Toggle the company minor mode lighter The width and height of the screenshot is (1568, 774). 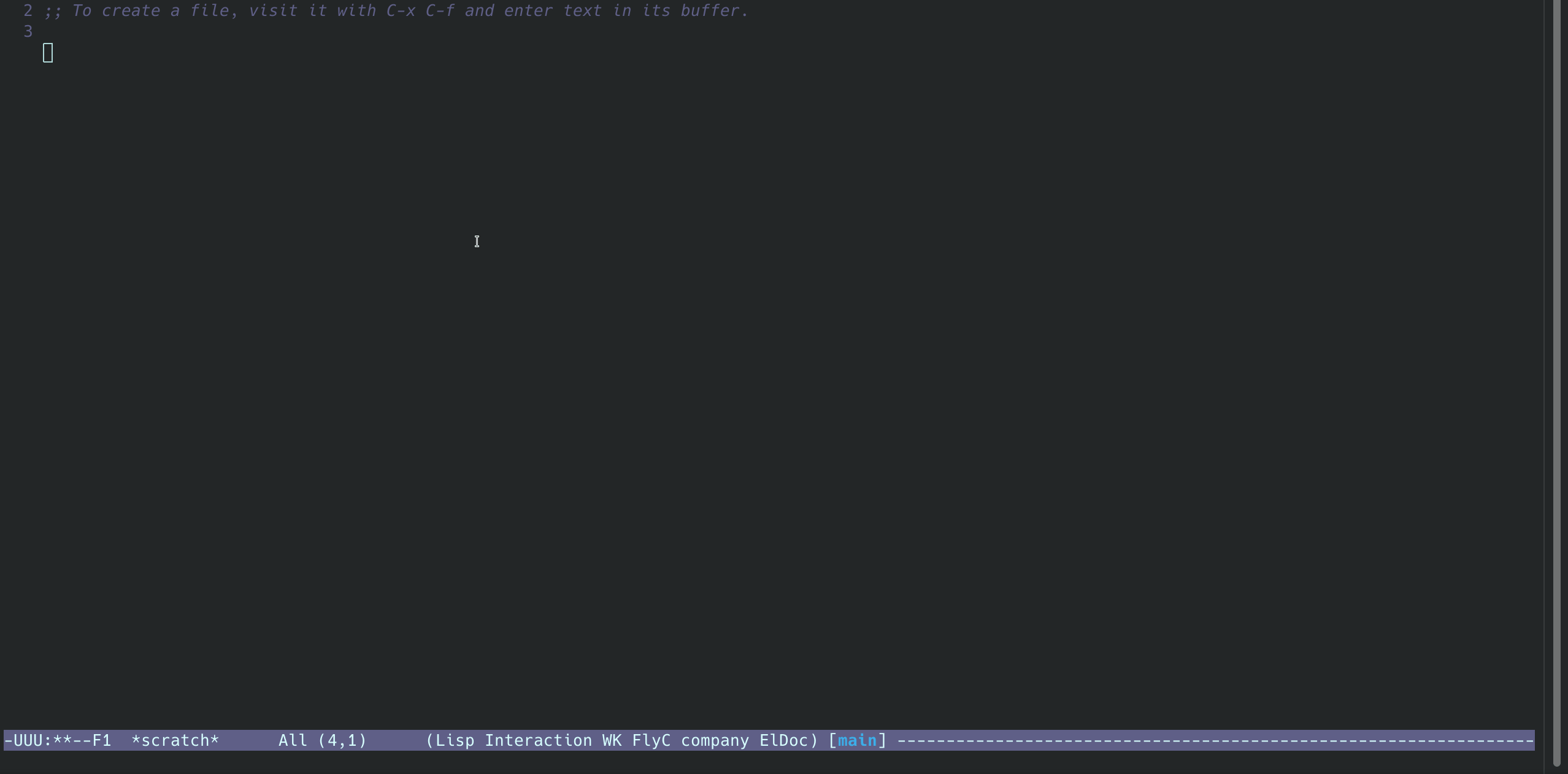[x=715, y=740]
